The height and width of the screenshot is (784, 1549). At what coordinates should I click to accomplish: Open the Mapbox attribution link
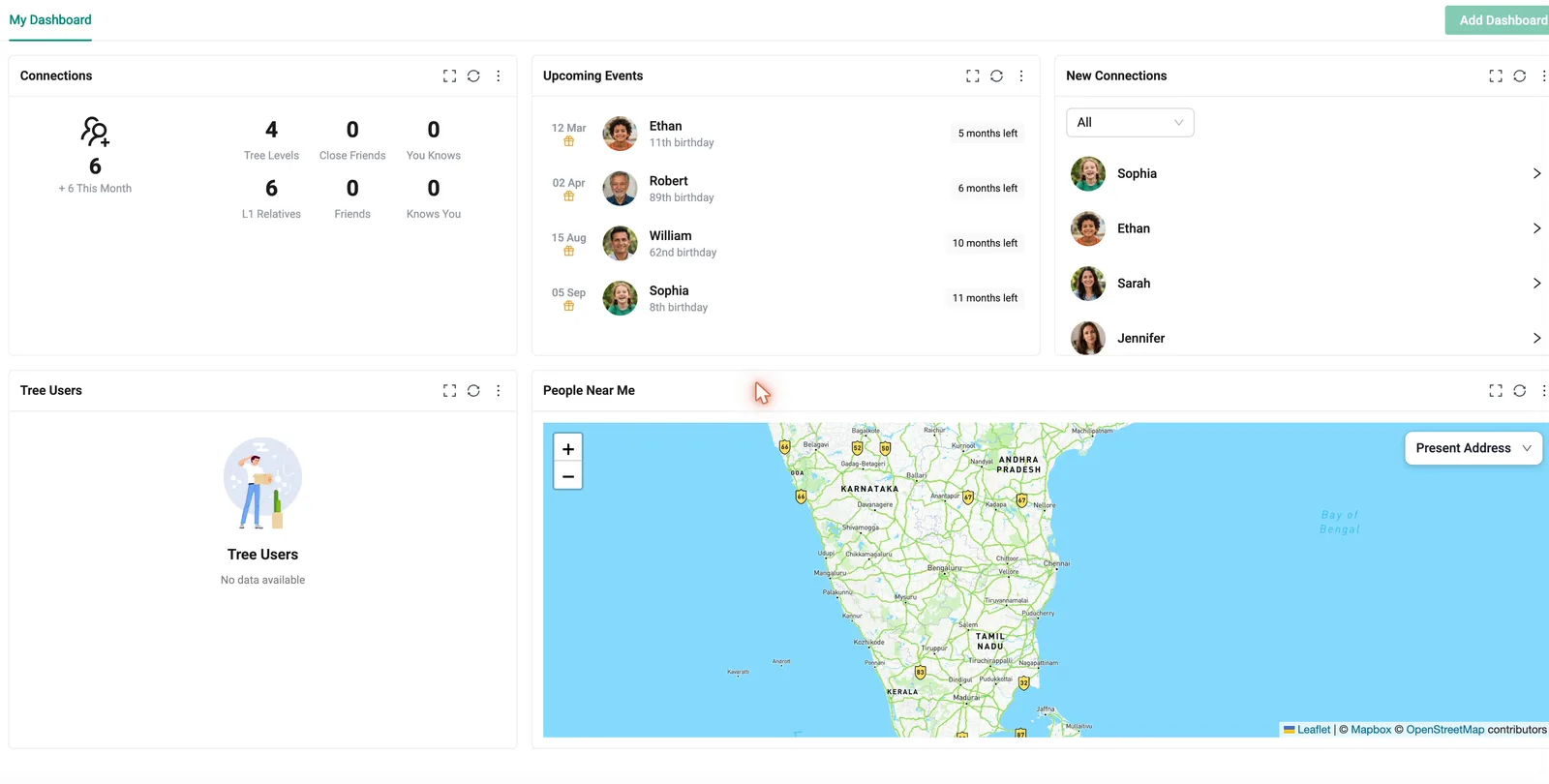[x=1371, y=730]
